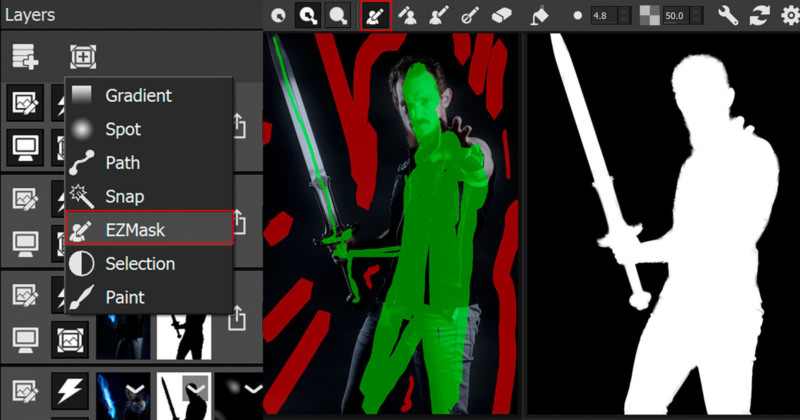Expand chevron on bottom layer's blue image thumbnail

coord(135,390)
